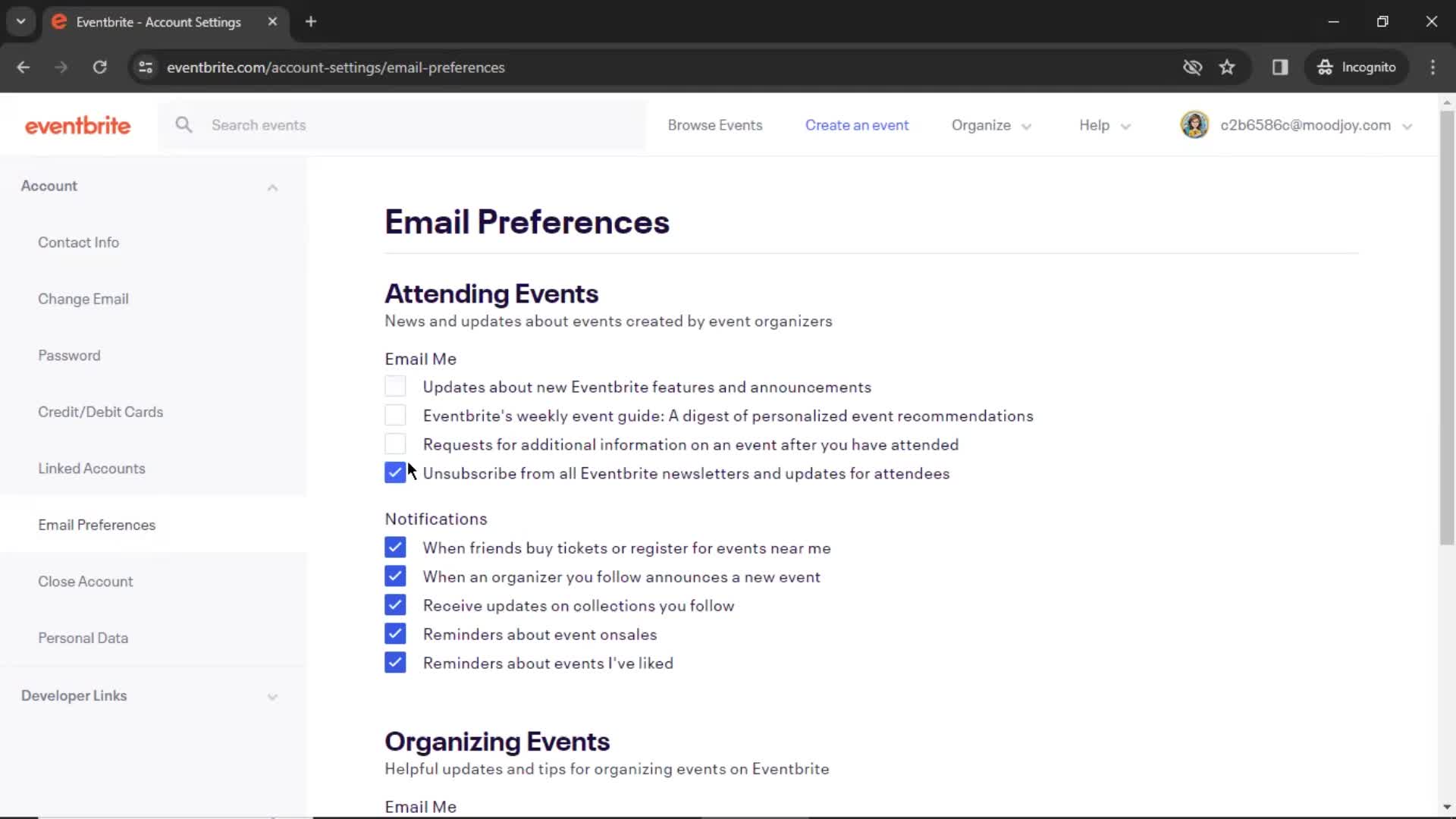
Task: Minimize the browser window
Action: (x=1333, y=21)
